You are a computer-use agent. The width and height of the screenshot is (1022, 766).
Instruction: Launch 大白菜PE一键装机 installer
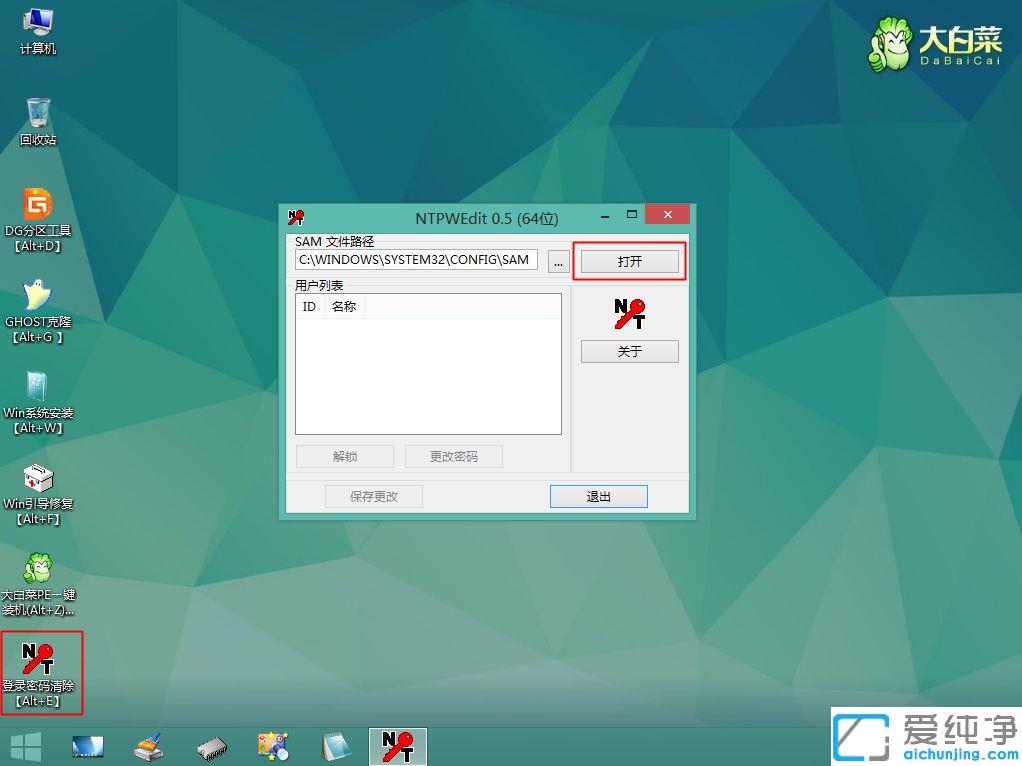[37, 572]
